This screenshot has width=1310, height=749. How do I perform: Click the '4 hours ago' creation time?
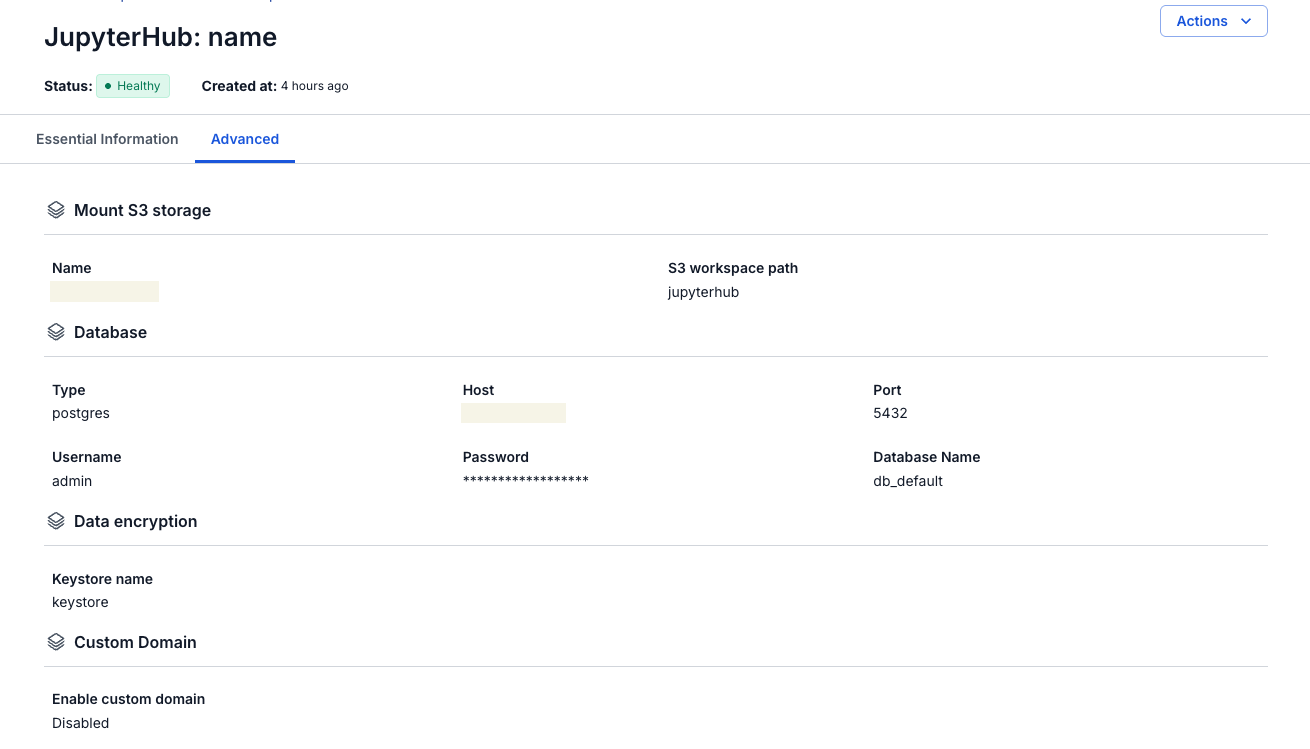pyautogui.click(x=315, y=86)
